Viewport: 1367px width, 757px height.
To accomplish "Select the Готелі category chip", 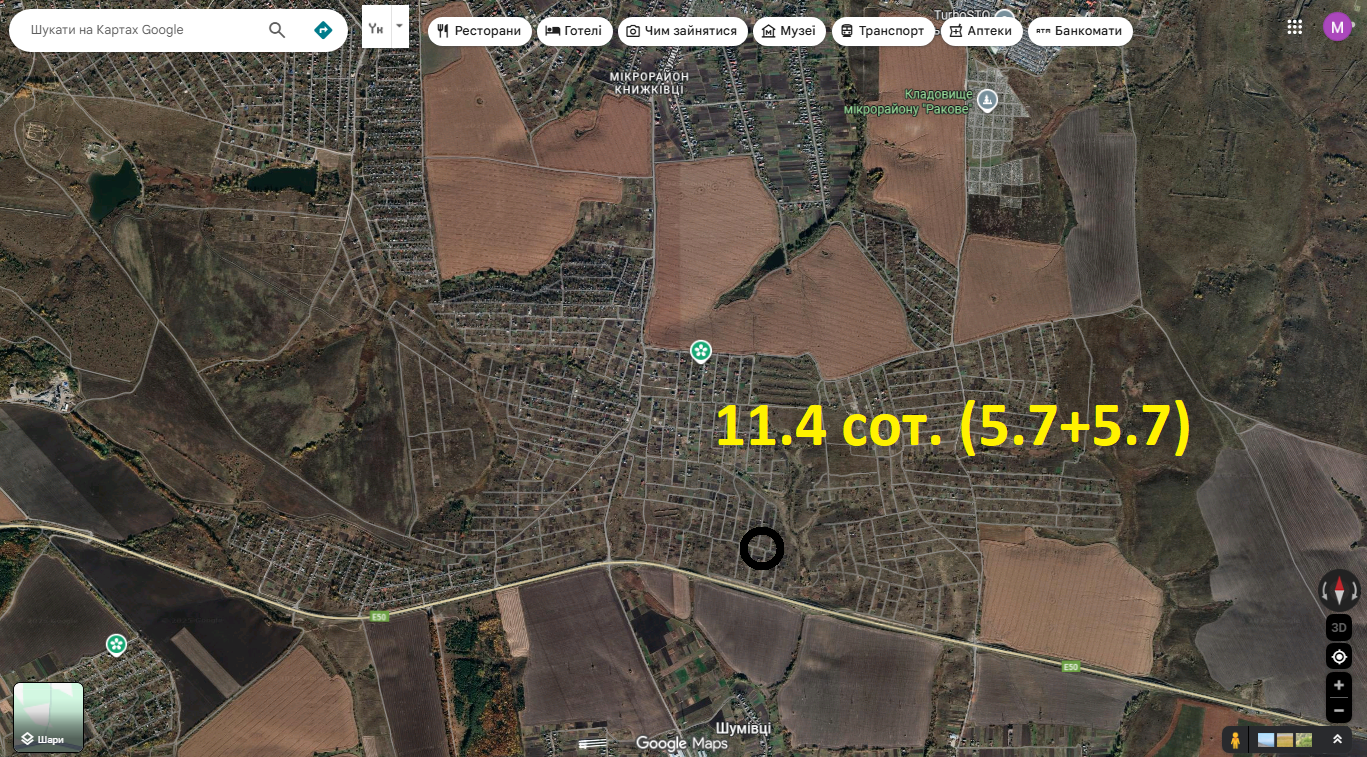I will 574,31.
